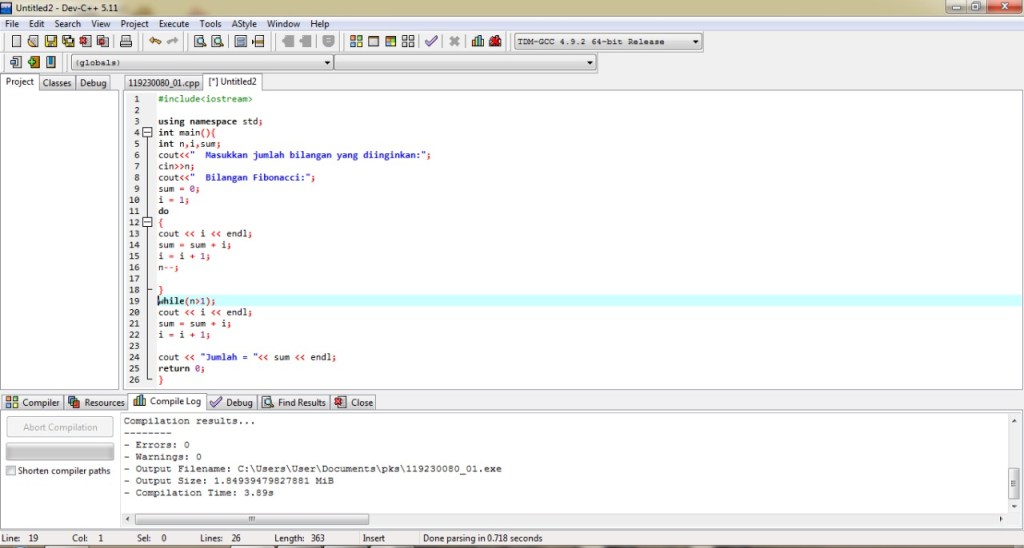Click the compile log horizontal scrollbar thumb
The width and height of the screenshot is (1024, 548).
251,520
